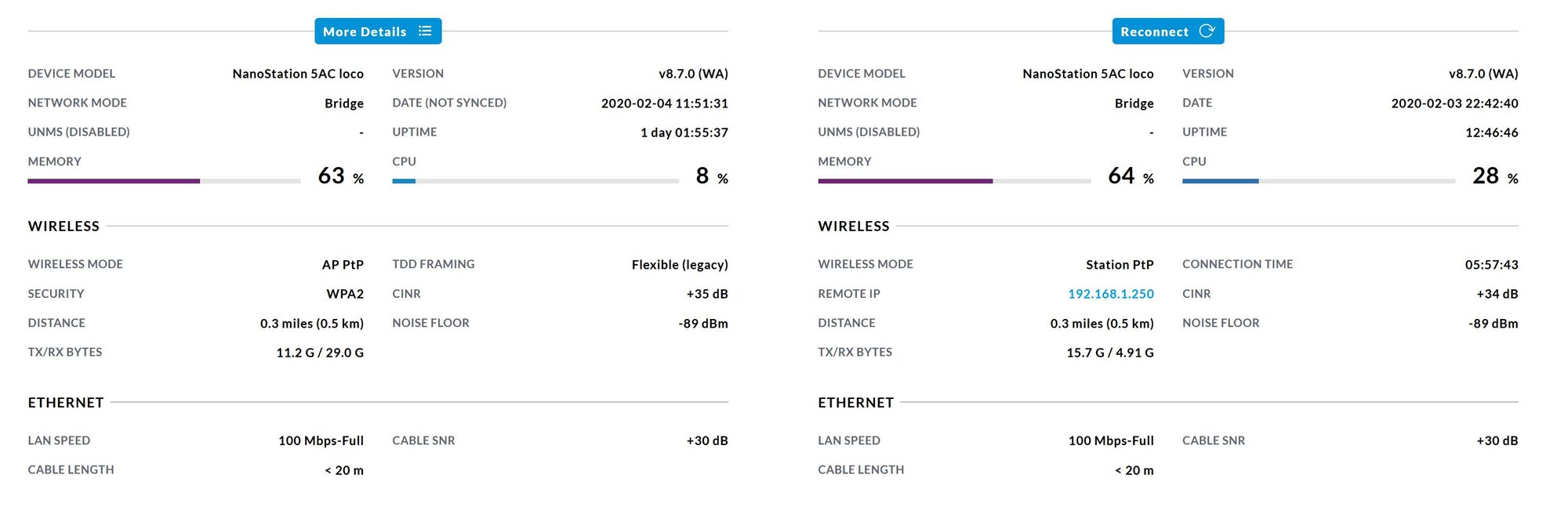Image resolution: width=1568 pixels, height=511 pixels.
Task: Click the circular arrow icon on Reconnect
Action: (x=1207, y=31)
